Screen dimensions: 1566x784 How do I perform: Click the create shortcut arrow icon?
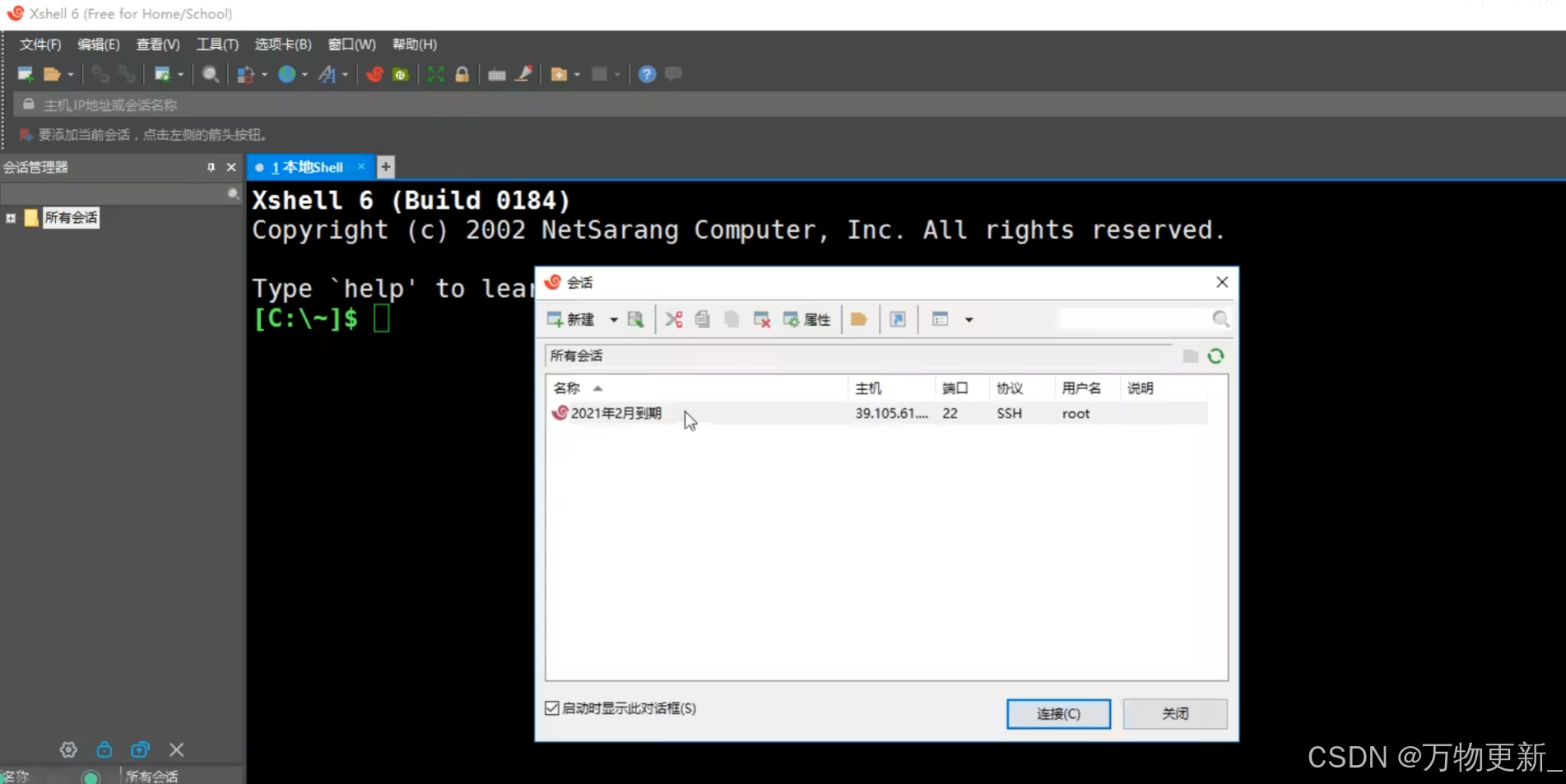[898, 319]
